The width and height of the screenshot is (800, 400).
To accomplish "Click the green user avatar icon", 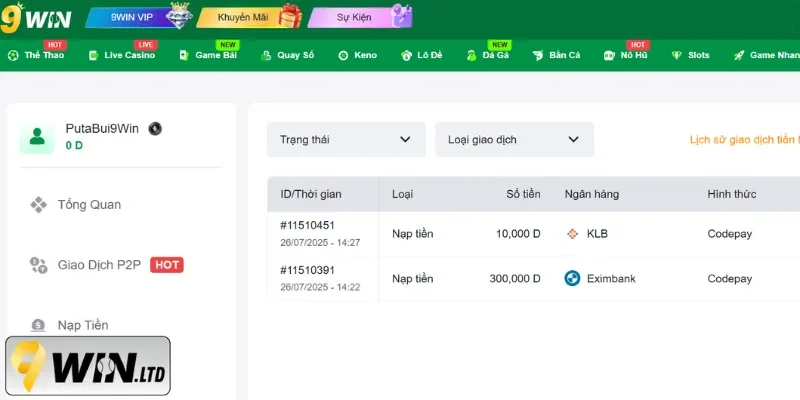I will (37, 137).
